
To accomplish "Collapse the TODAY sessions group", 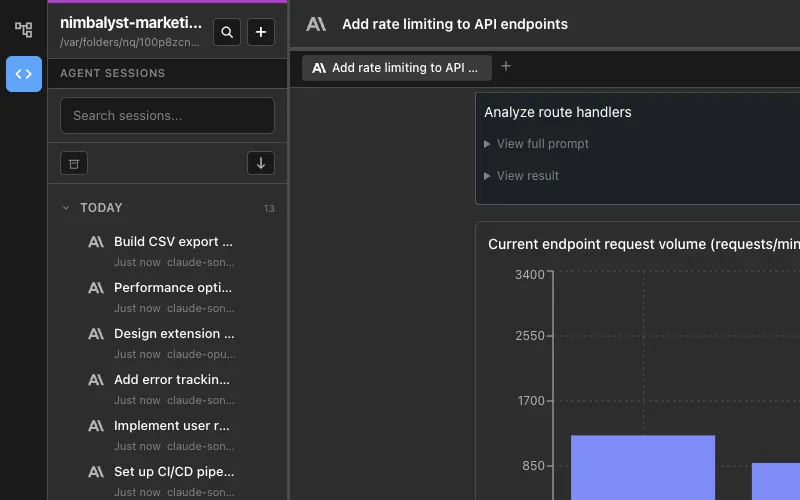I will [67, 208].
